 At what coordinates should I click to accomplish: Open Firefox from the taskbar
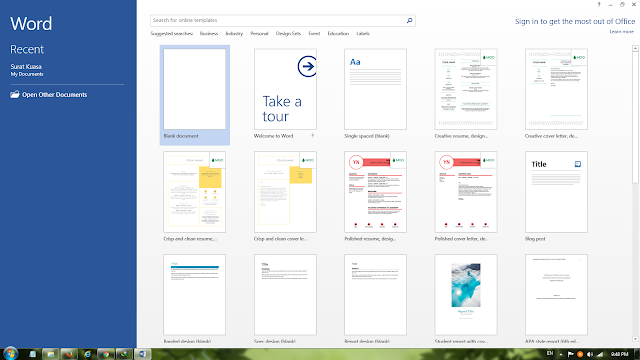(x=69, y=354)
